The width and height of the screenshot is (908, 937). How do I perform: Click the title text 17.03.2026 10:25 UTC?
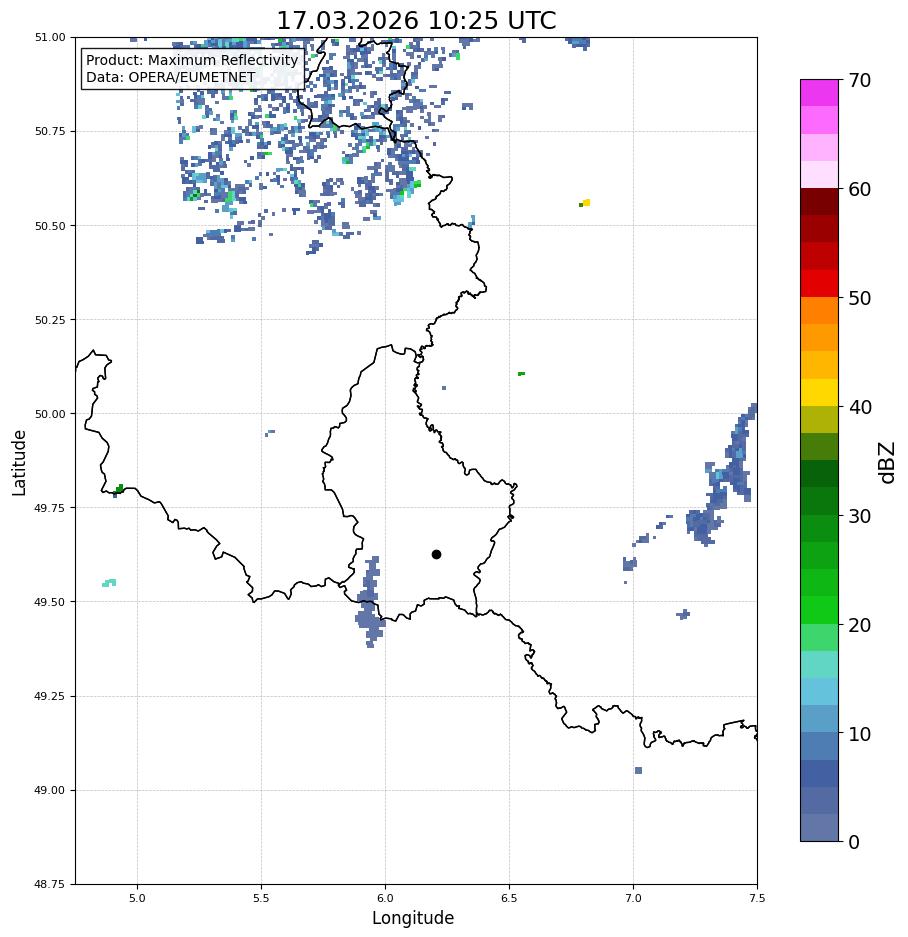pyautogui.click(x=416, y=20)
